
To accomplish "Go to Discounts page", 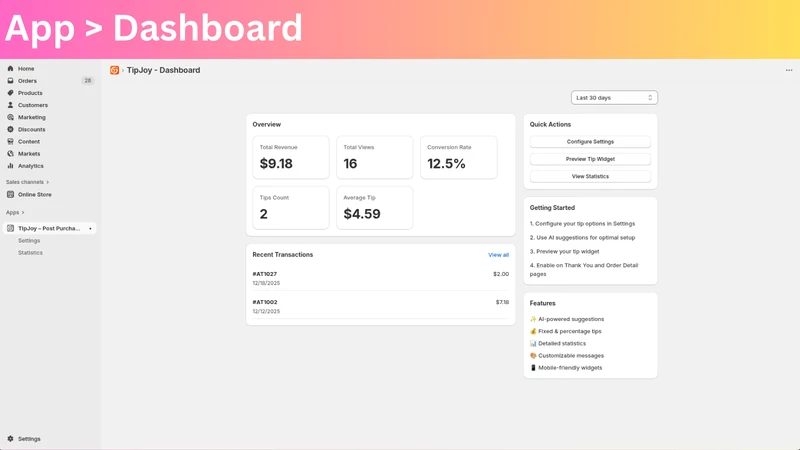I will pos(32,130).
